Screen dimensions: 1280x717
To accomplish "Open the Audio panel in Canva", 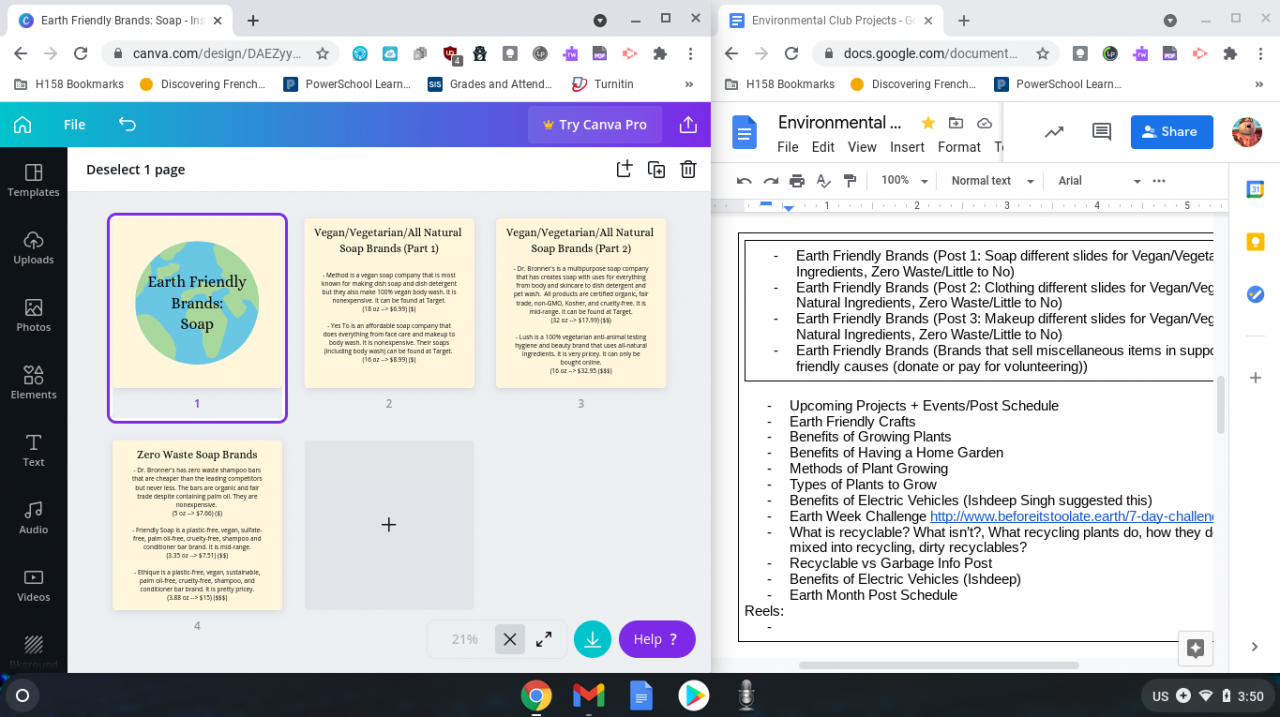I will click(34, 518).
